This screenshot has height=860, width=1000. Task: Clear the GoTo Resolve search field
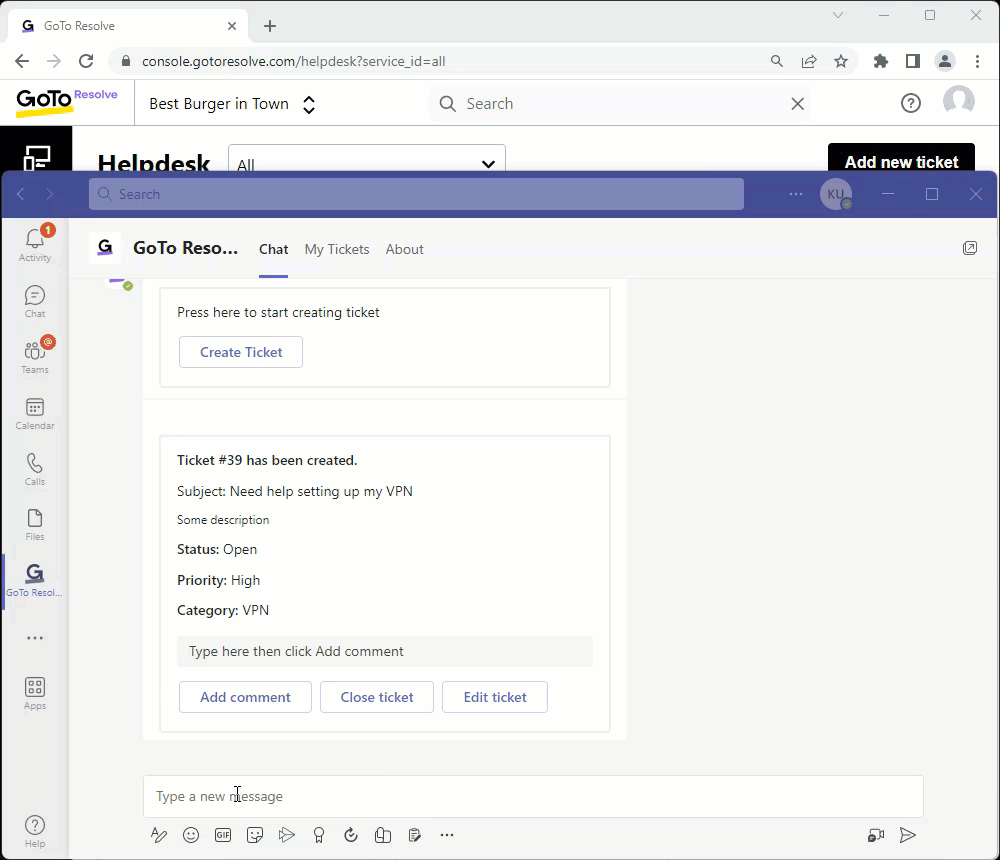point(797,104)
